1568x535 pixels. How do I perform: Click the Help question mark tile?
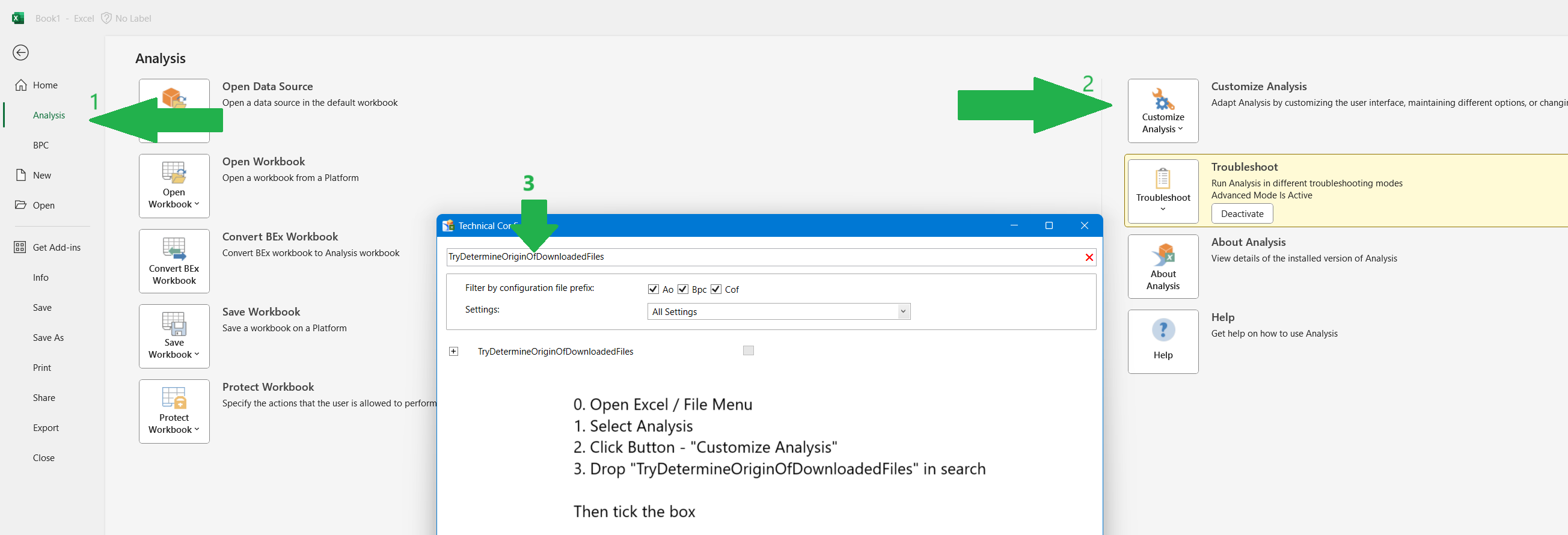click(x=1163, y=341)
